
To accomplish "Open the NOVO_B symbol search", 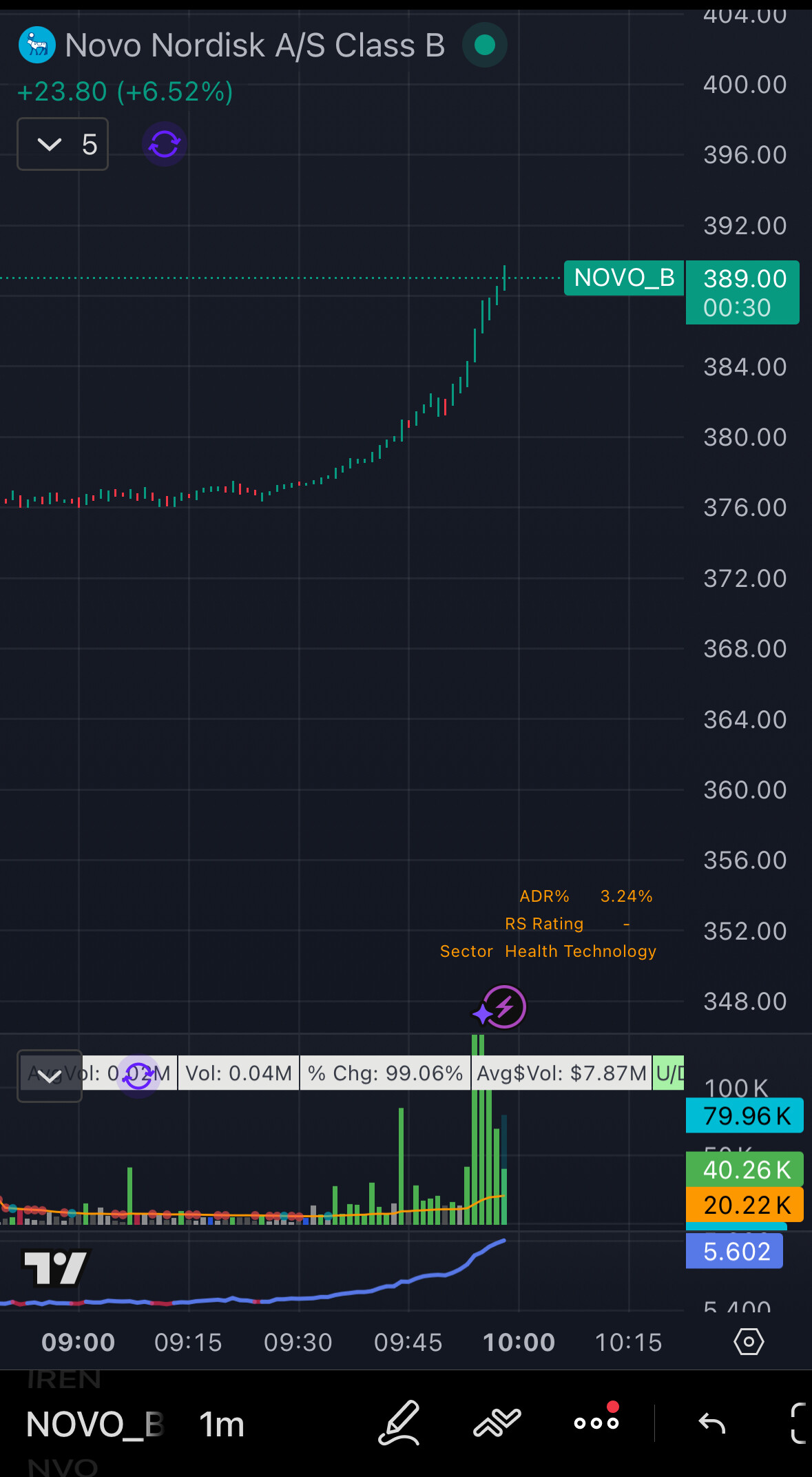I will [94, 1425].
